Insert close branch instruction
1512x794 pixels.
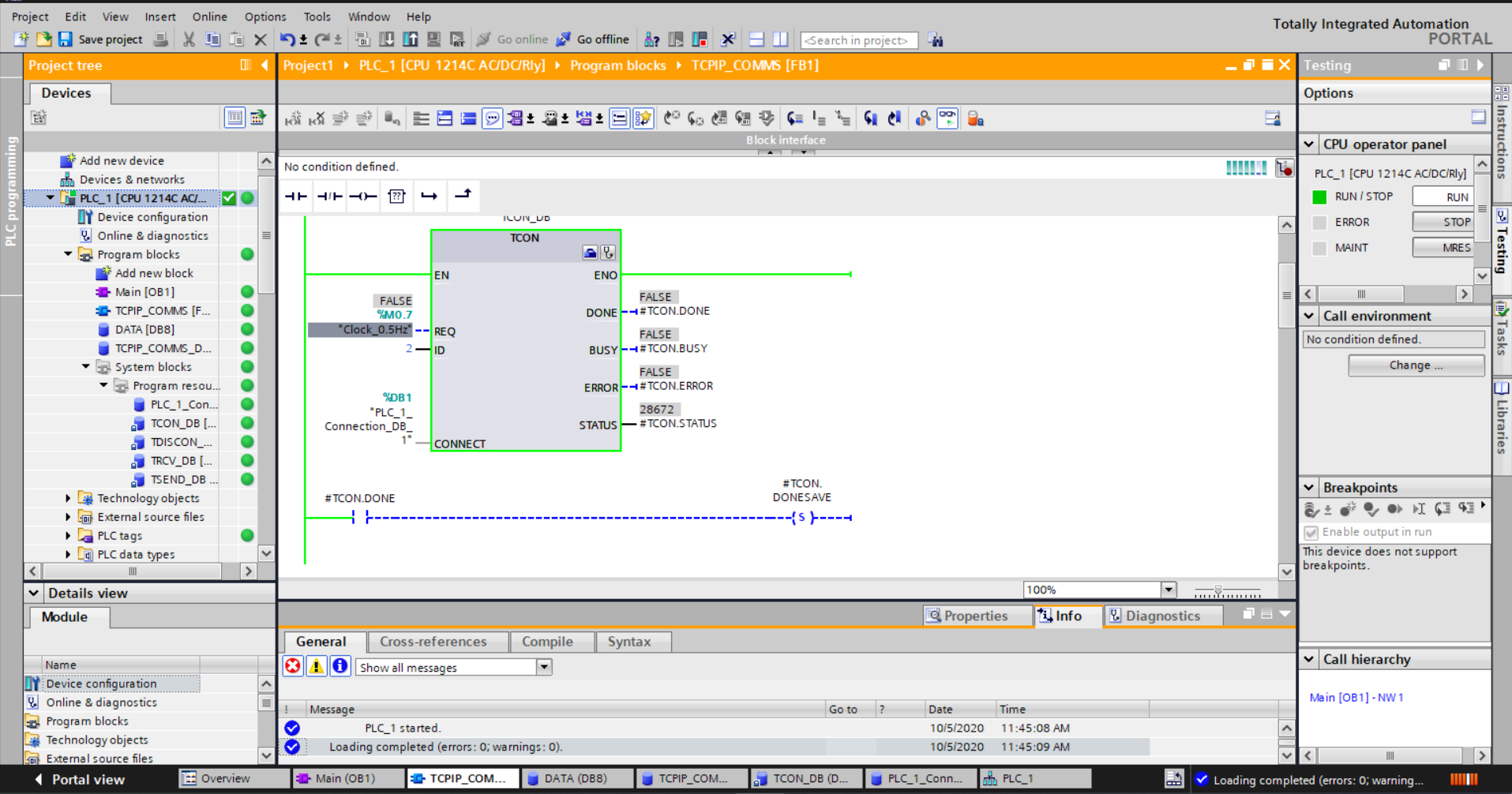[x=463, y=196]
